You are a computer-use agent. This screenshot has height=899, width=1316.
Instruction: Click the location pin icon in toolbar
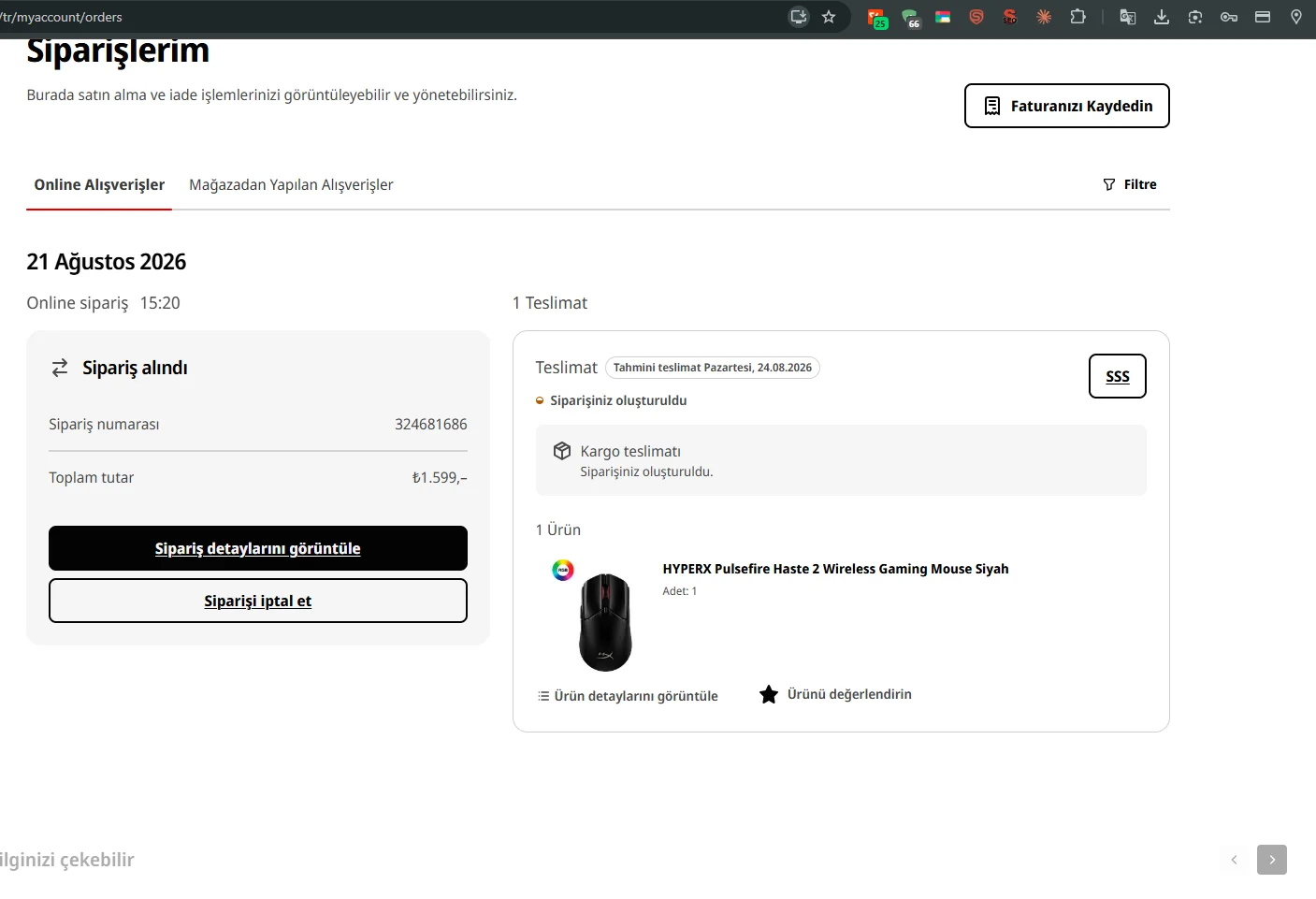point(1296,17)
